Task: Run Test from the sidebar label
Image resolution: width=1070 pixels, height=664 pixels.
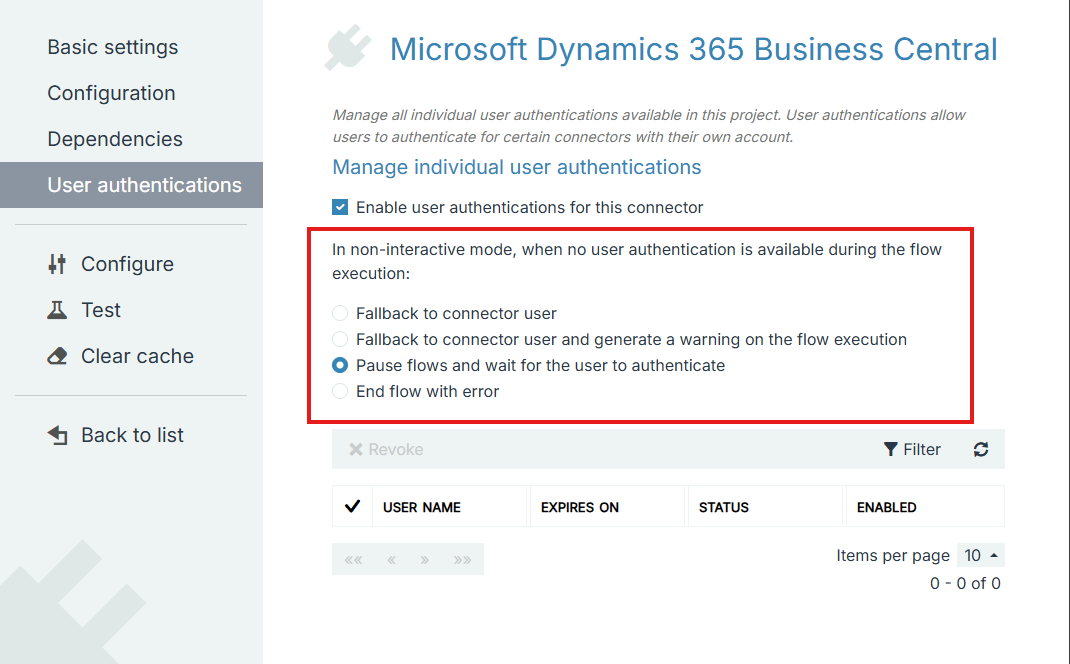Action: 101,310
